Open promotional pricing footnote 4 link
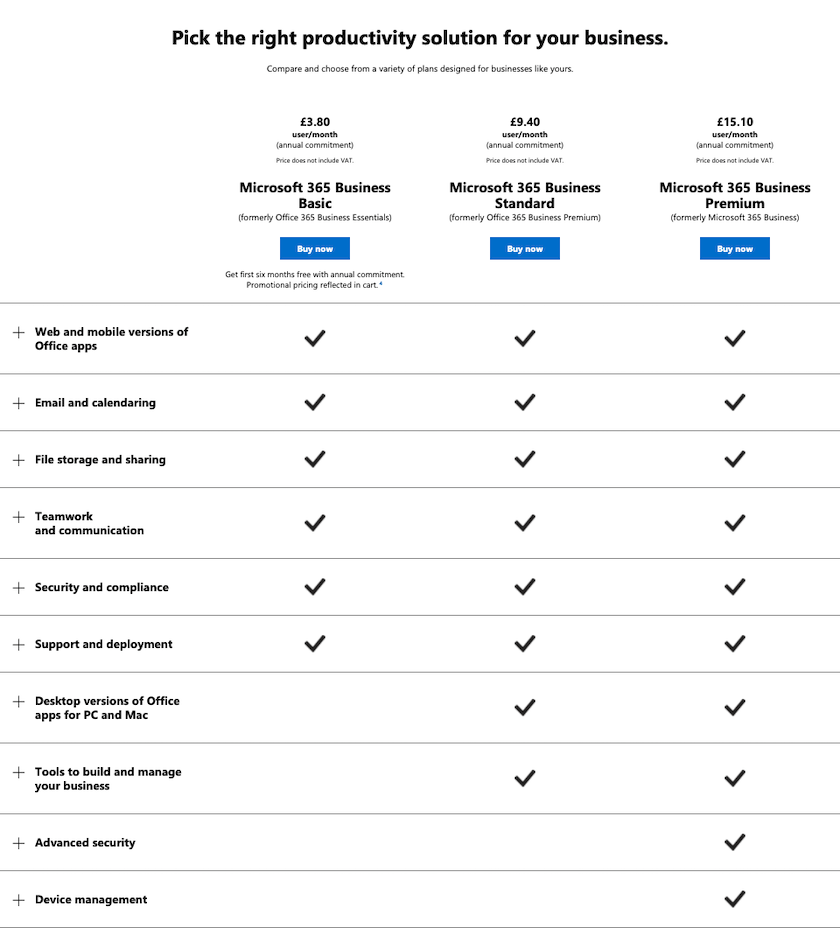 coord(381,284)
